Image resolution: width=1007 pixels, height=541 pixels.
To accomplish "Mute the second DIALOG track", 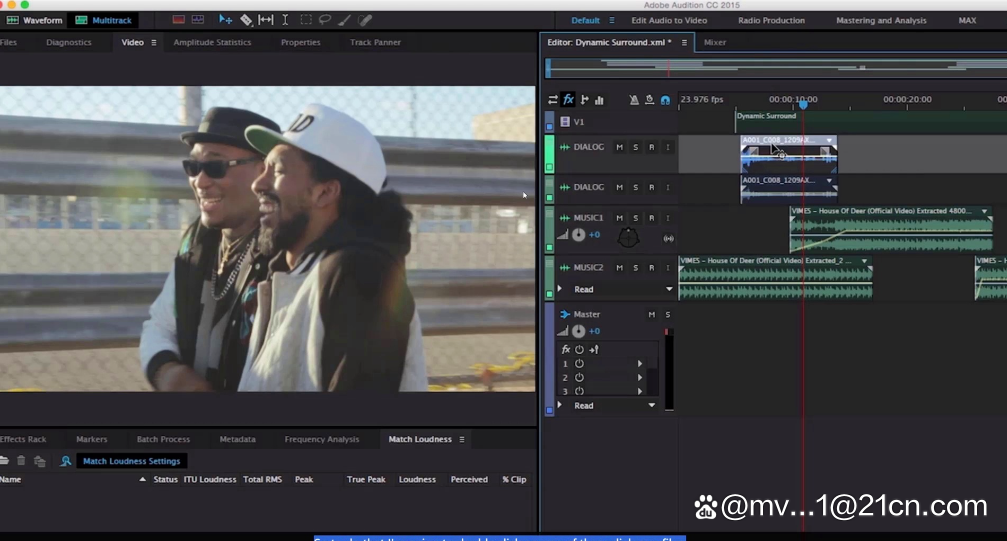I will tap(619, 187).
